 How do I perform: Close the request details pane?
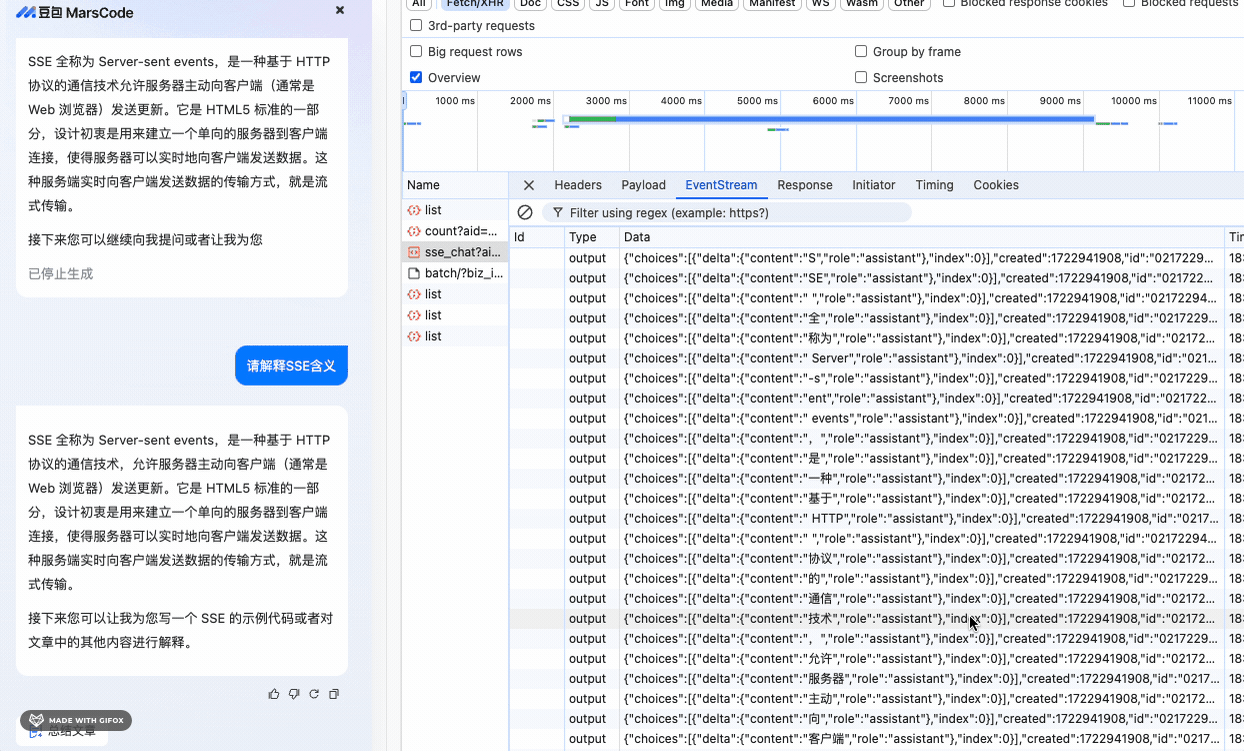529,185
